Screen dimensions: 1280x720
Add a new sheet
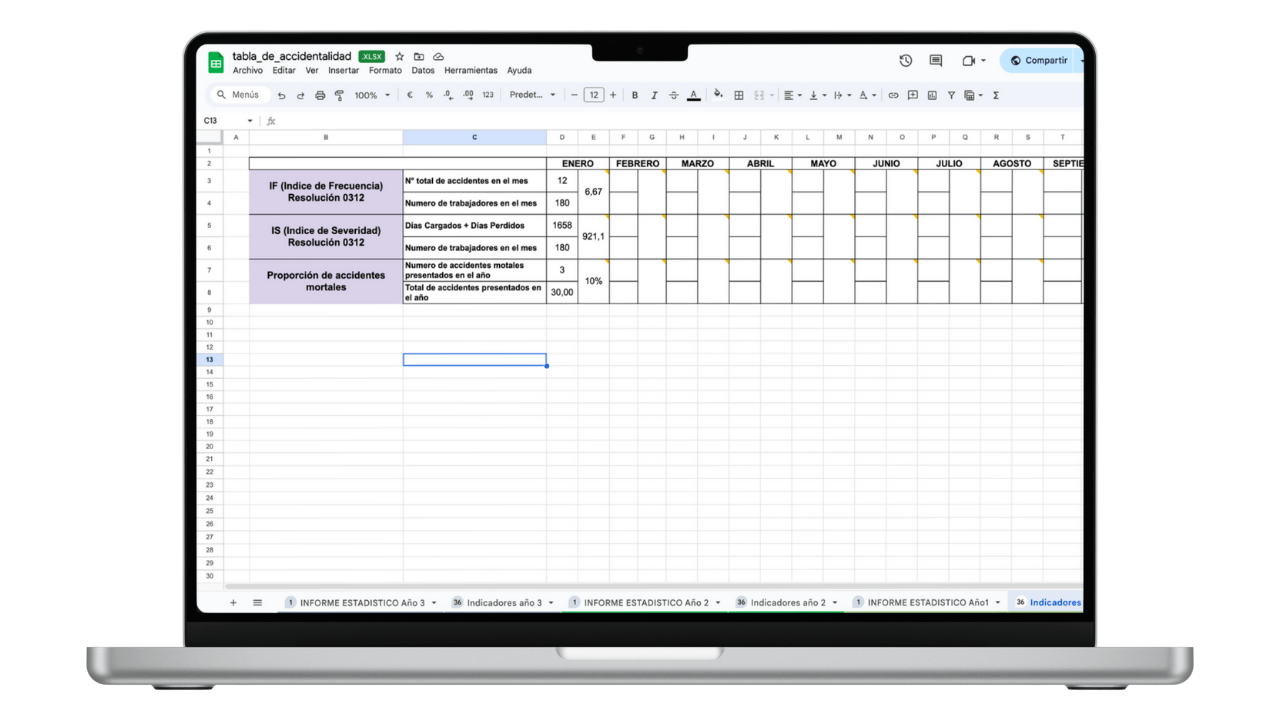pos(232,602)
